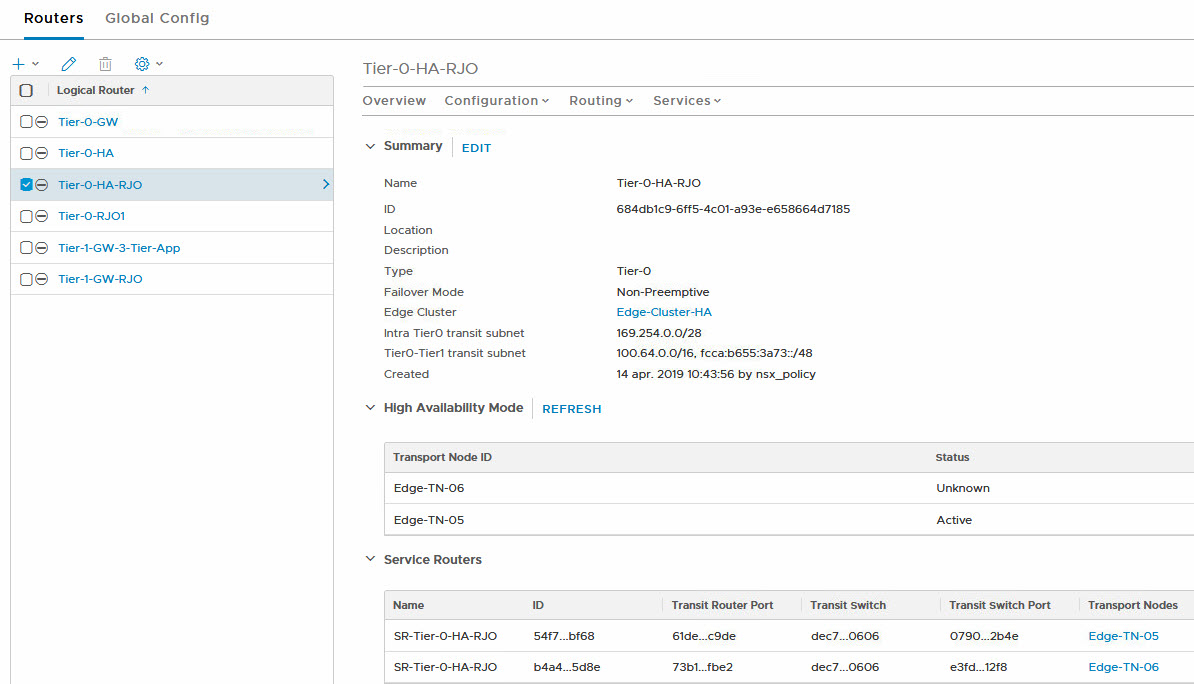The height and width of the screenshot is (684, 1194).
Task: Click the status icon next to Tier-0-GW
Action: coord(42,122)
